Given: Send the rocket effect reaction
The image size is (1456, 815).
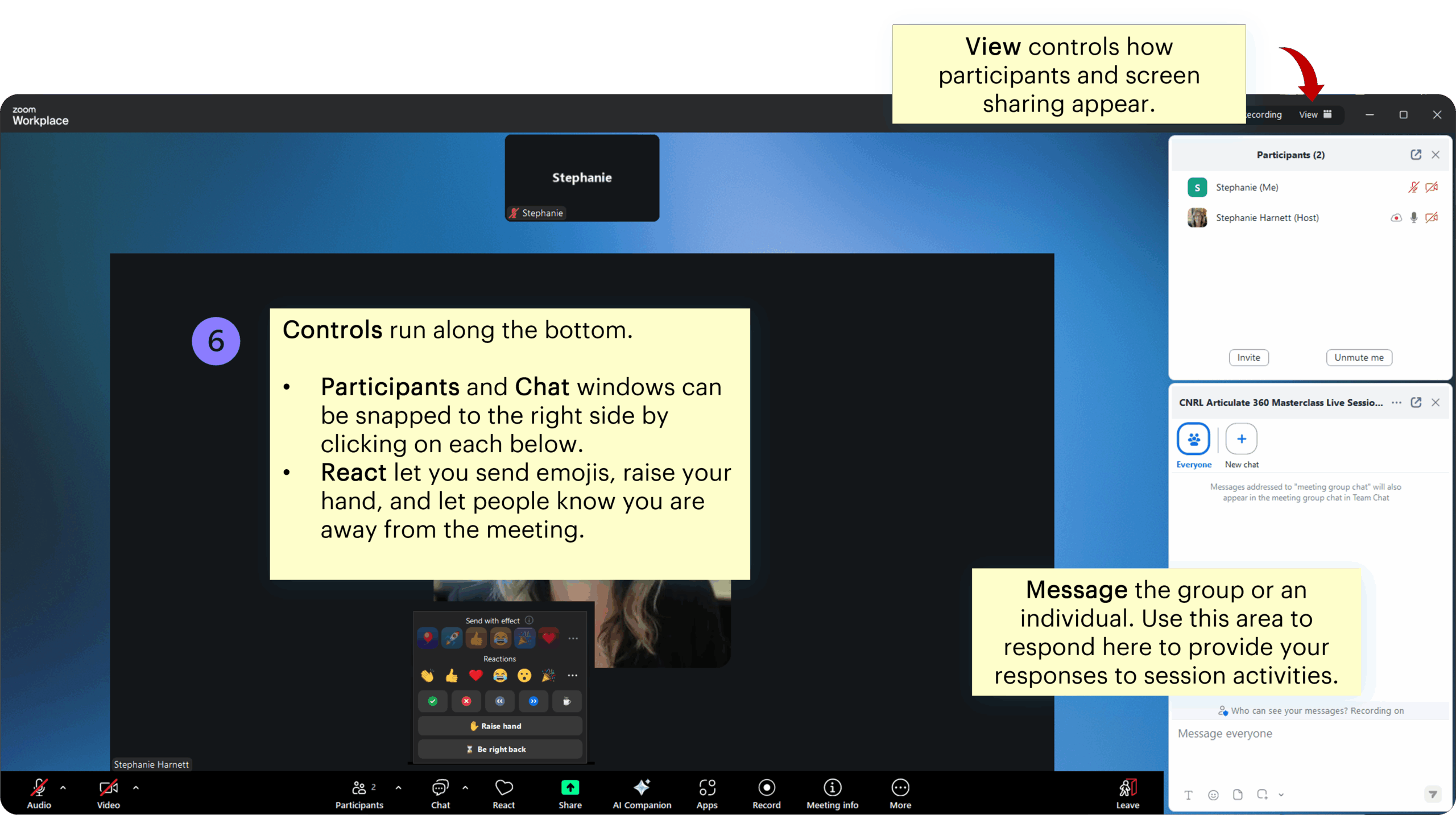Looking at the screenshot, I should click(x=452, y=638).
